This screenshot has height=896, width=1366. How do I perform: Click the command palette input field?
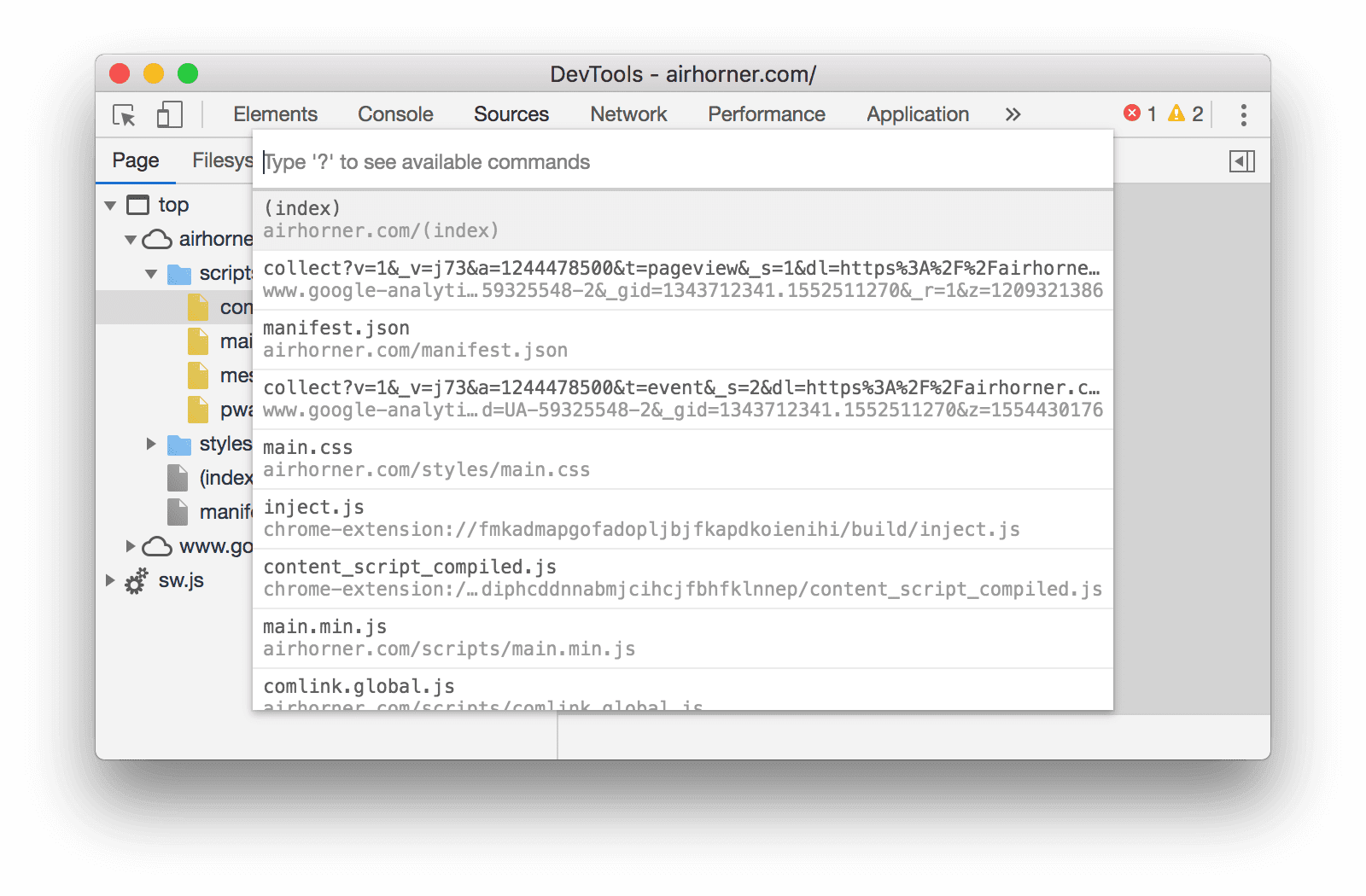point(598,160)
